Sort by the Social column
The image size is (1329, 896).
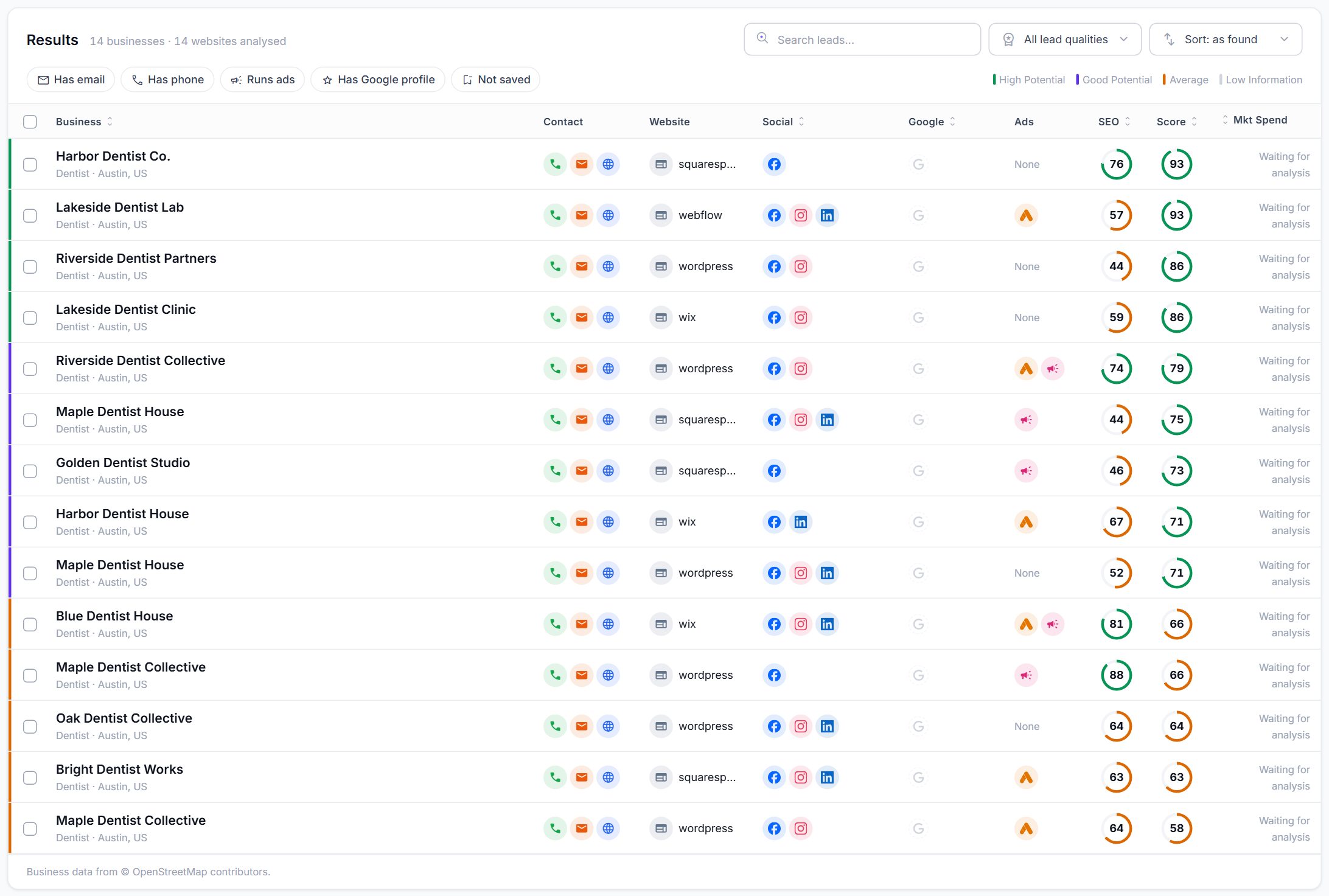point(783,122)
